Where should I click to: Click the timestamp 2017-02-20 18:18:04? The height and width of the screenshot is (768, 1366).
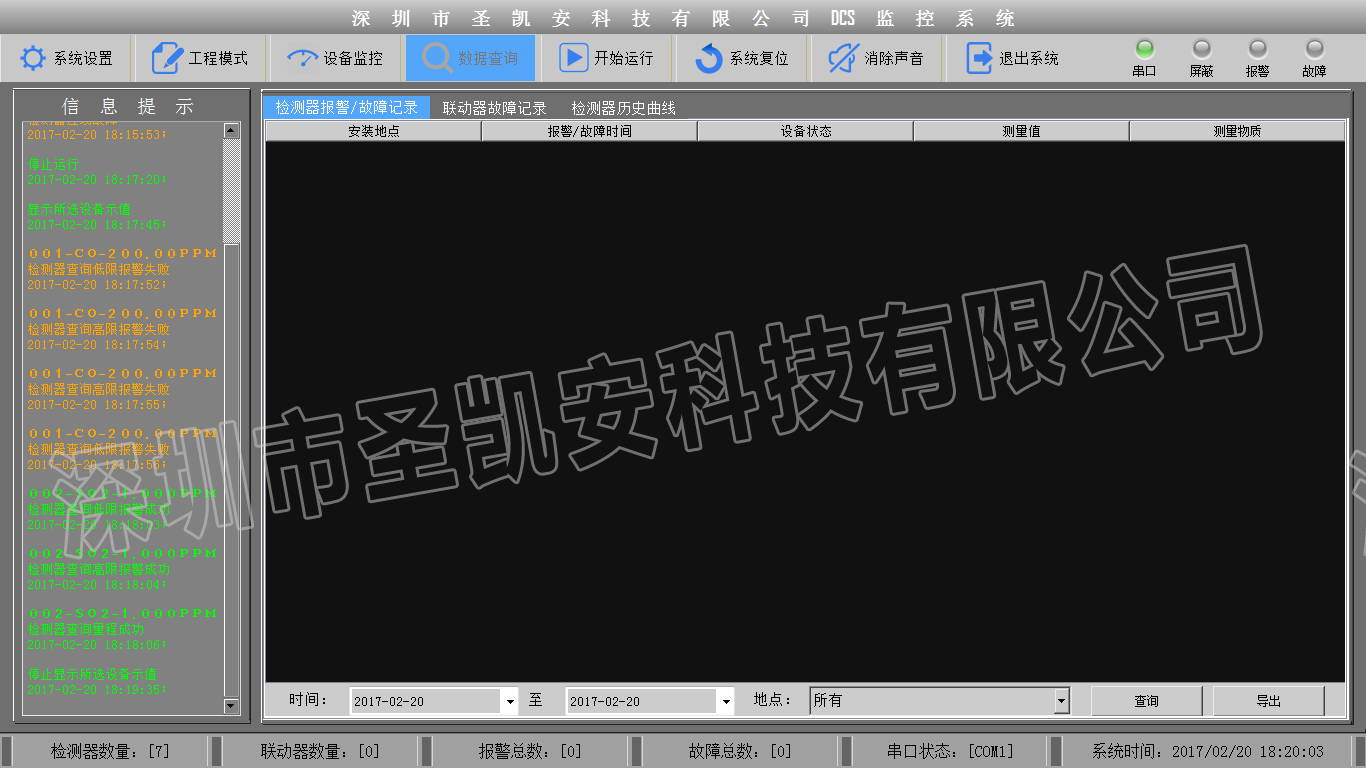point(96,585)
